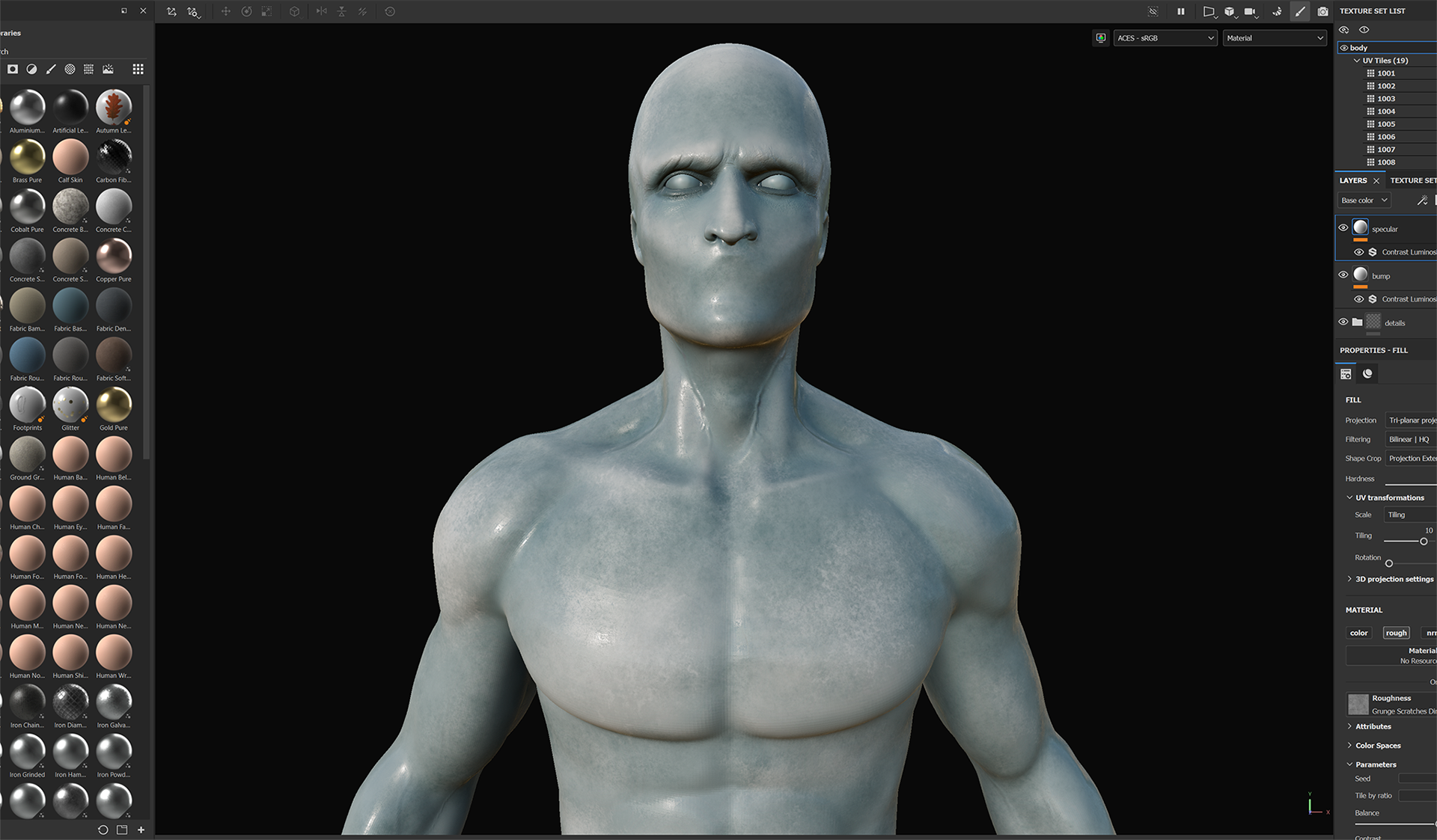The height and width of the screenshot is (840, 1437).
Task: Select the Layers tab
Action: [1352, 180]
